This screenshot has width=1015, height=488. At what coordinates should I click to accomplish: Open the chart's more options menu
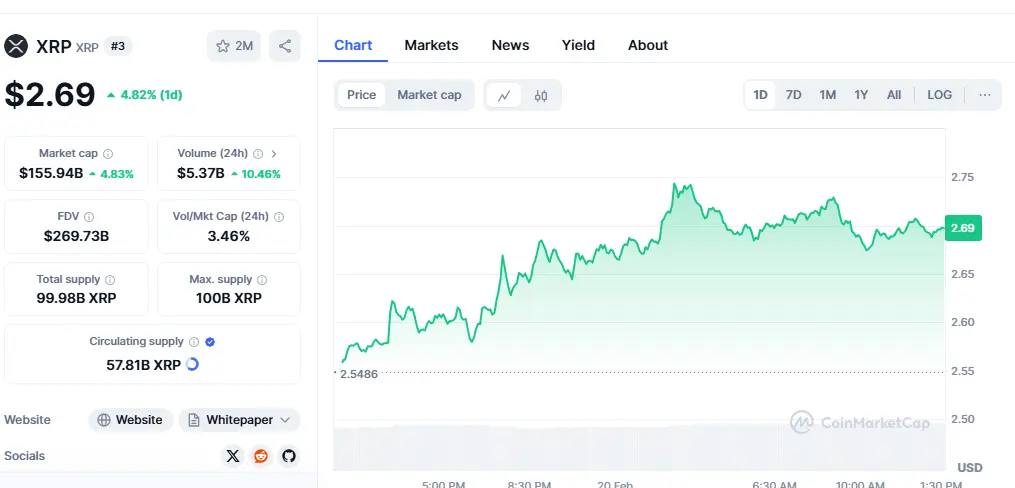[x=985, y=95]
